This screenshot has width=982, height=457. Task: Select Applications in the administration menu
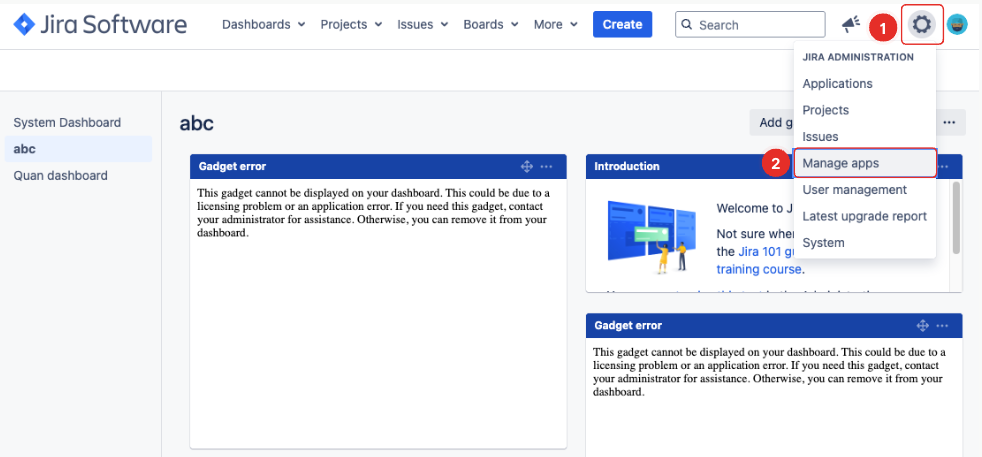click(837, 84)
